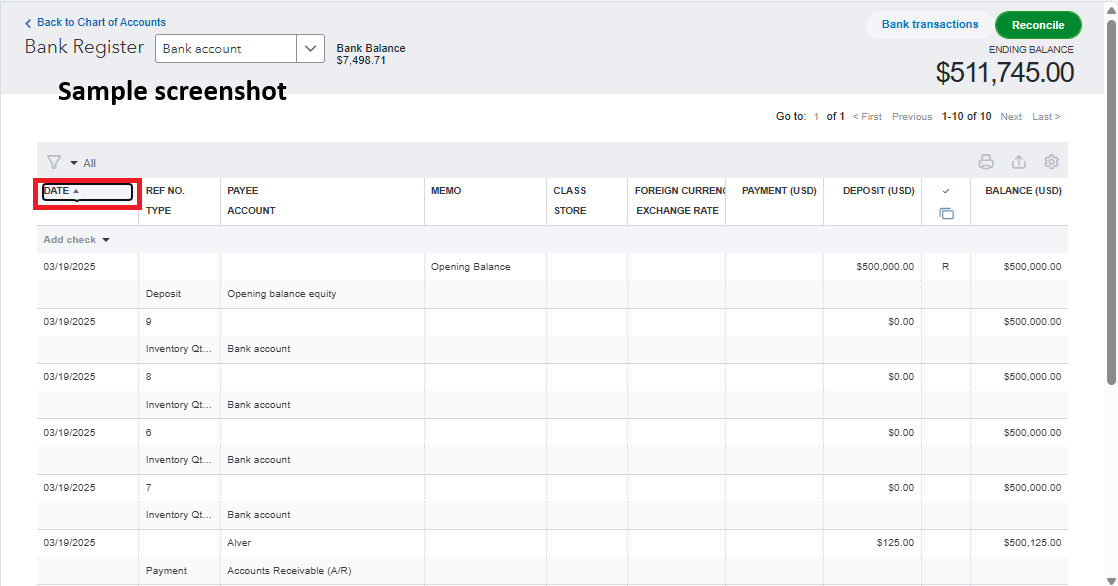Open the table settings gear icon
The width and height of the screenshot is (1118, 586).
[1051, 162]
